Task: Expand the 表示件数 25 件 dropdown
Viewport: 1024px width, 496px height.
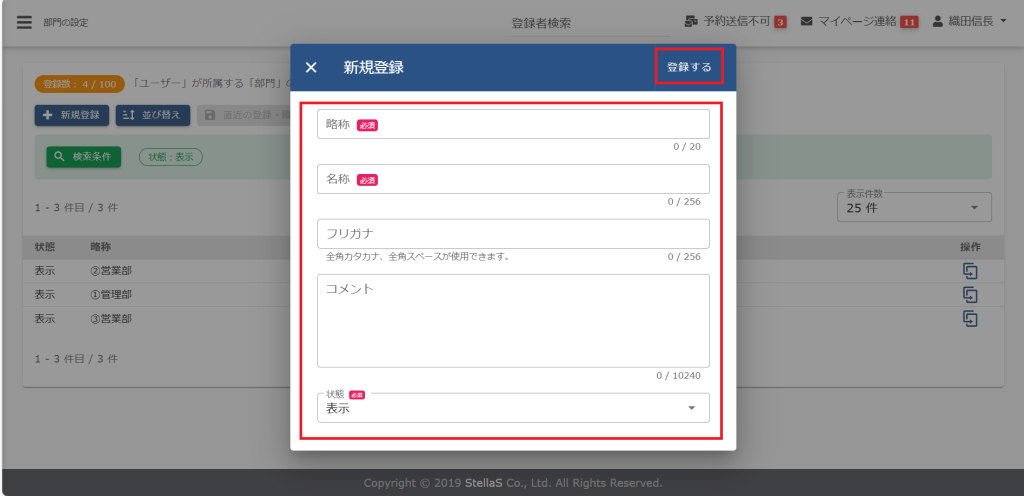Action: tap(913, 208)
